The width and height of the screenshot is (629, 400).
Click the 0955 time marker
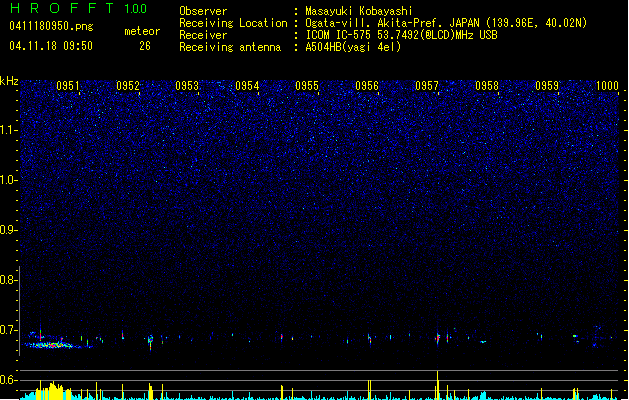pos(307,85)
